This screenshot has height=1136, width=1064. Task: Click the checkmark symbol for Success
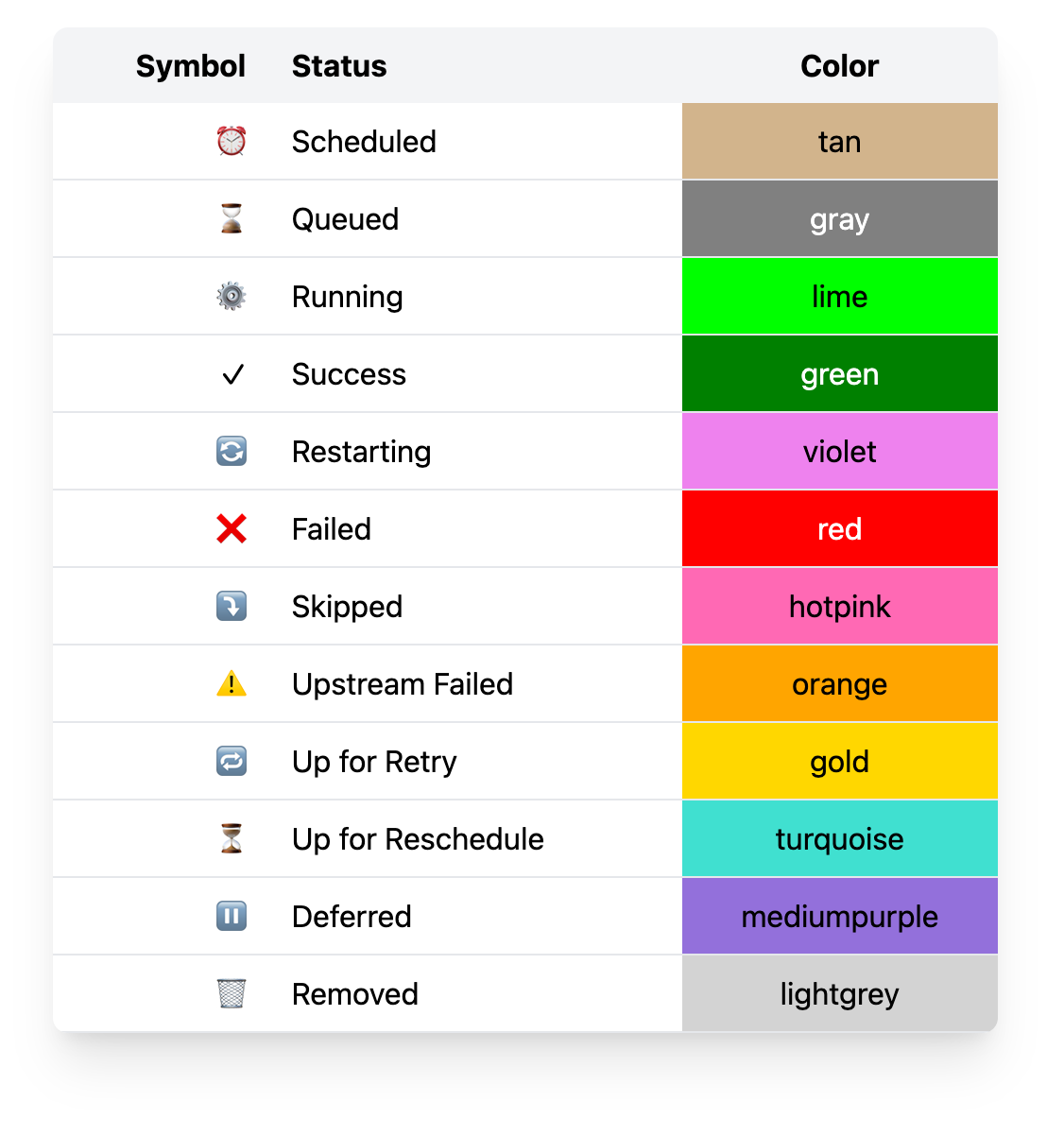(232, 375)
